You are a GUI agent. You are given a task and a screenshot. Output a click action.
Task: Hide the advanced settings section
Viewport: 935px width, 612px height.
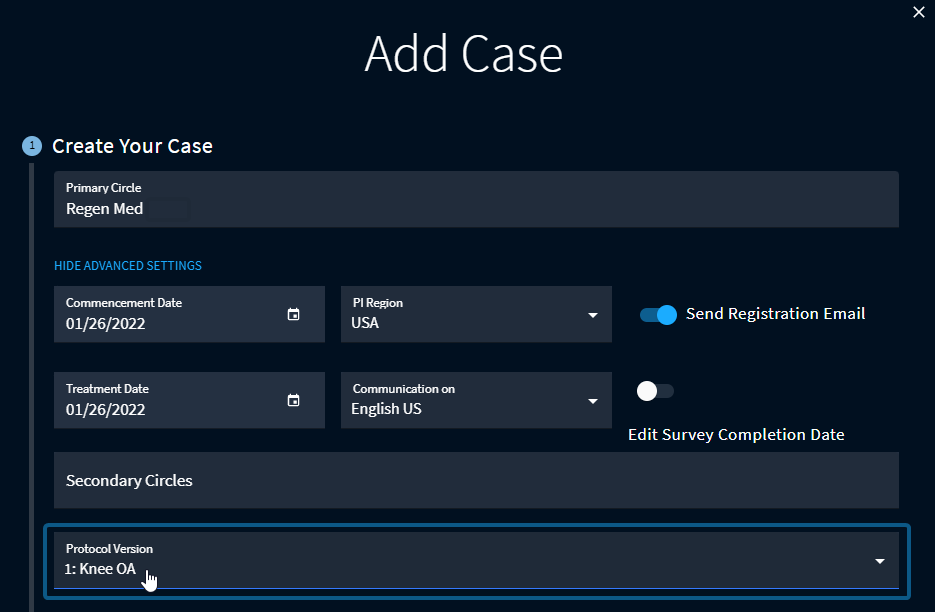[x=128, y=266]
